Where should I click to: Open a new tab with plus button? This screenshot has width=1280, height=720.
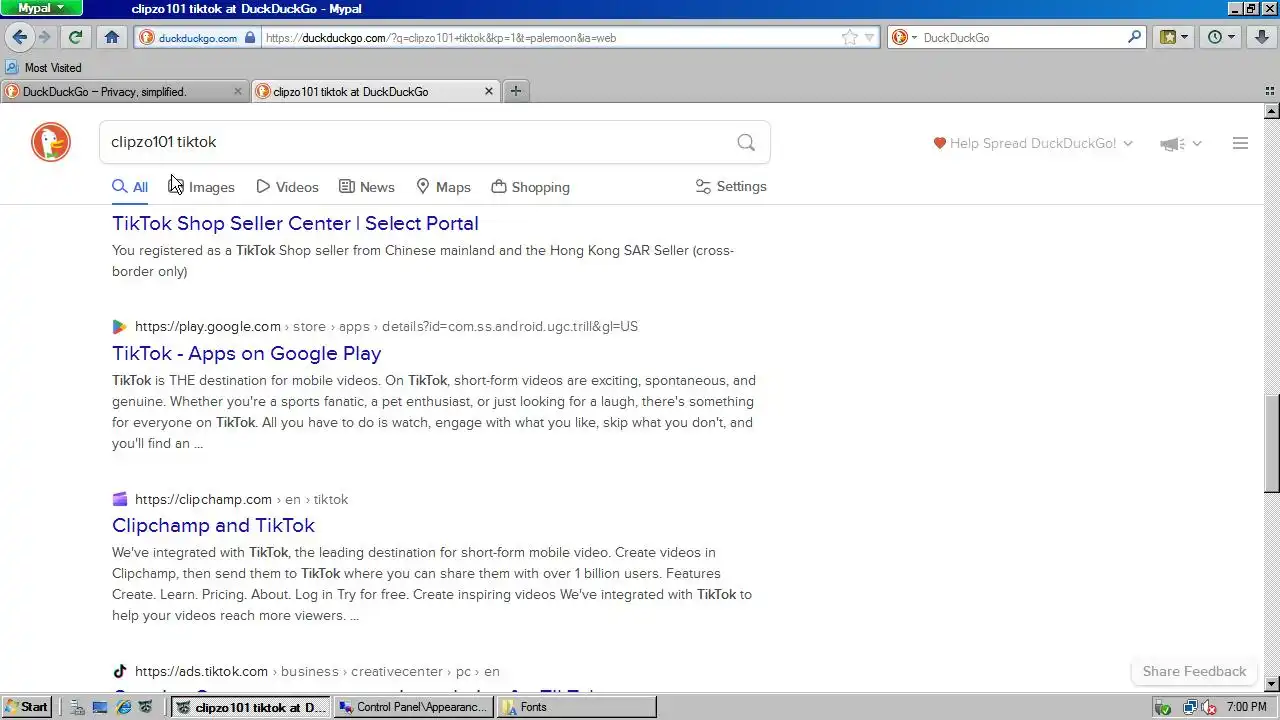[x=516, y=91]
